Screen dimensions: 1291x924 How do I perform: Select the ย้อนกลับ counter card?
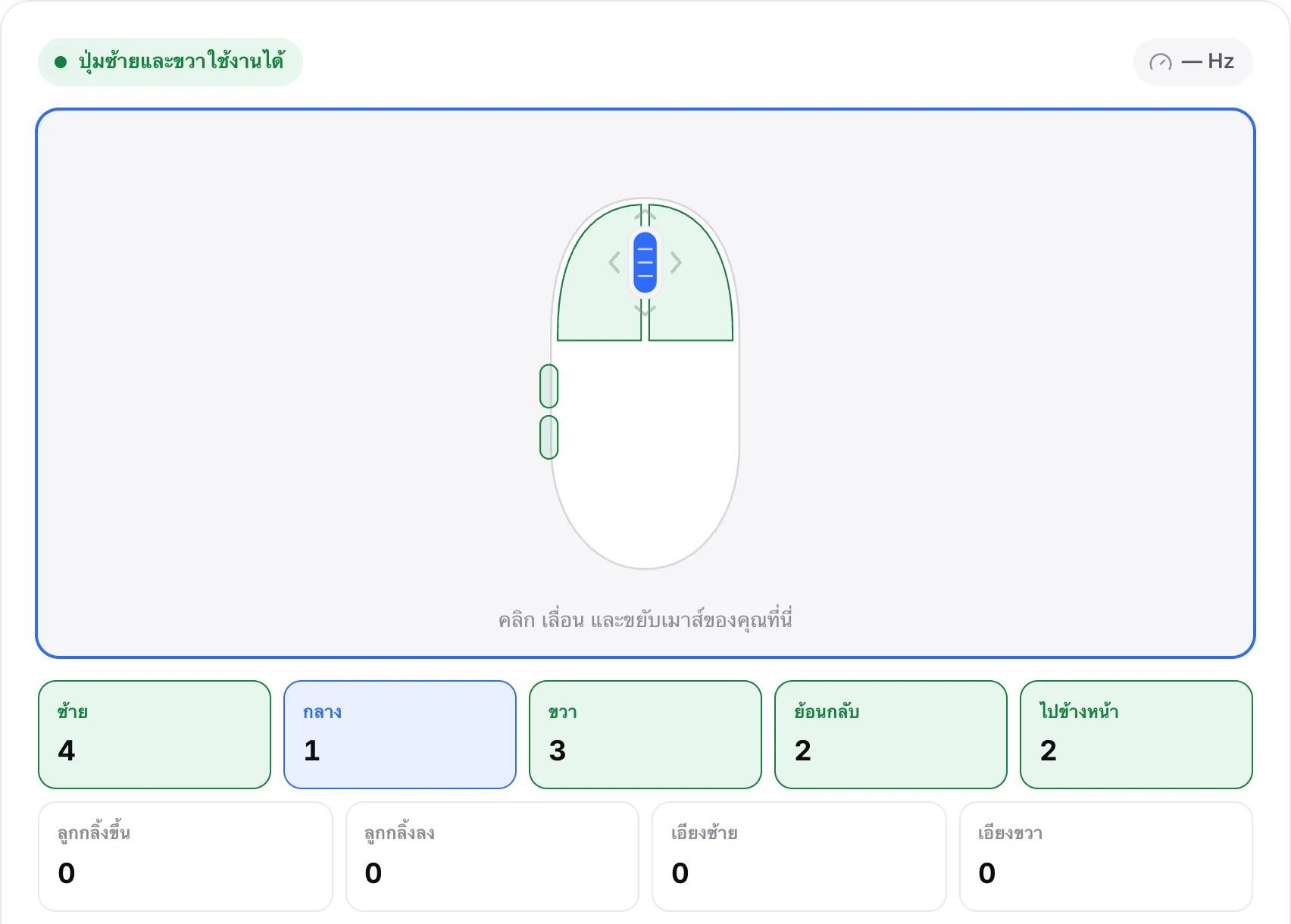pos(891,735)
